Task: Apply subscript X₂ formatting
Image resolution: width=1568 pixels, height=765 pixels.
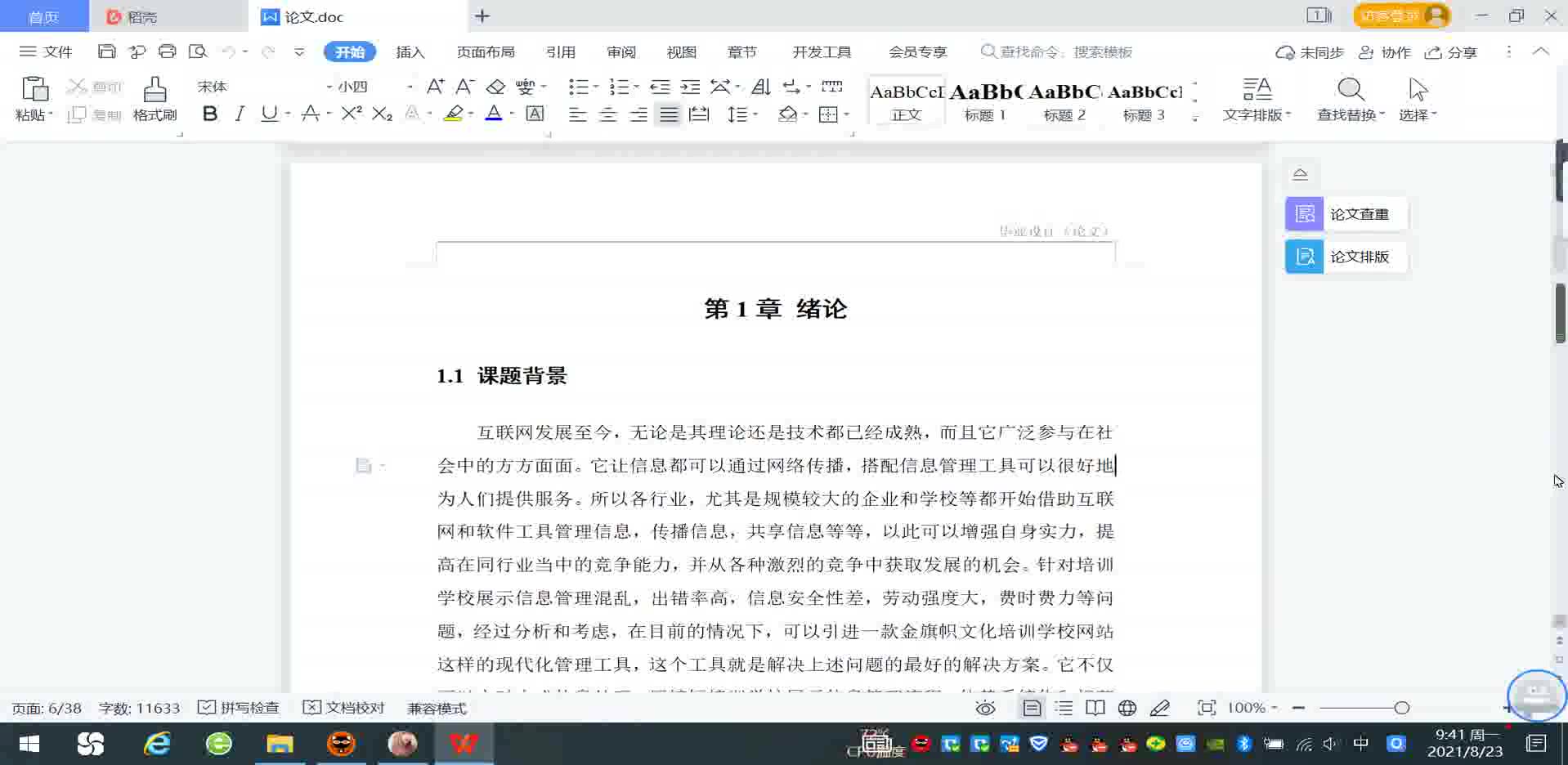Action: click(x=382, y=114)
